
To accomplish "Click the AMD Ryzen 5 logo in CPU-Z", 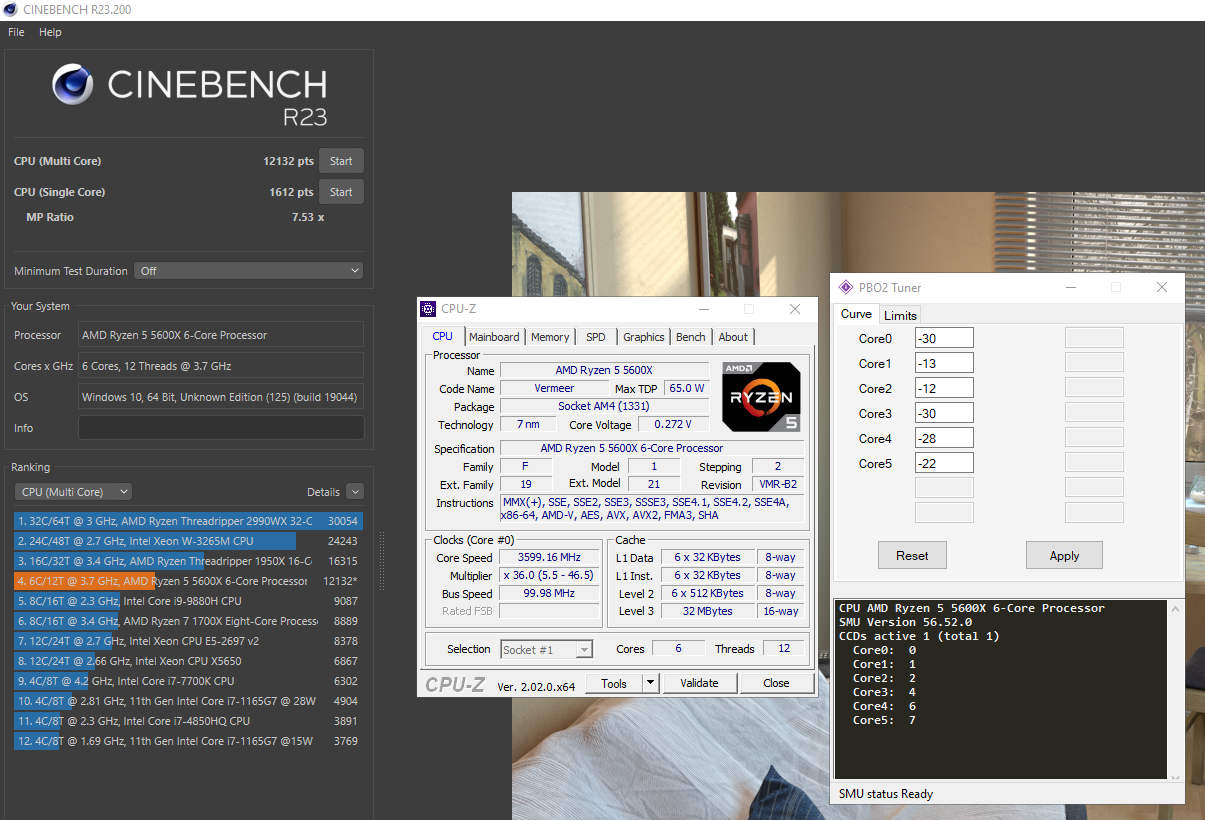I will click(x=762, y=397).
